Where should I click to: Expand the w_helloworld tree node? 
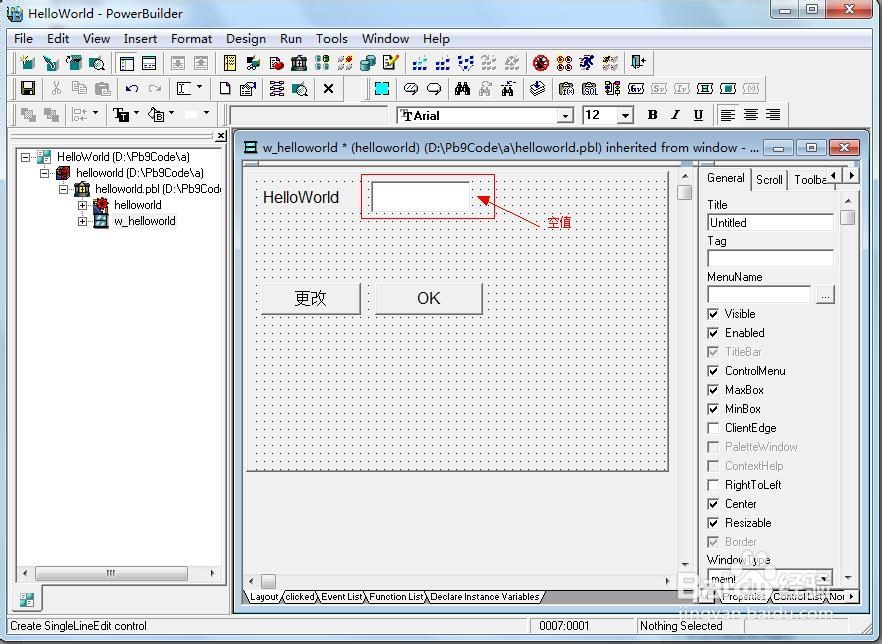82,221
